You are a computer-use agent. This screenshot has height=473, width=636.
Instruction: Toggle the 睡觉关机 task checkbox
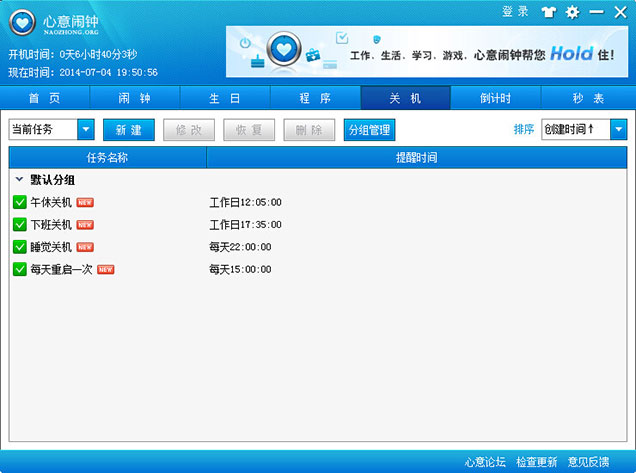point(19,247)
